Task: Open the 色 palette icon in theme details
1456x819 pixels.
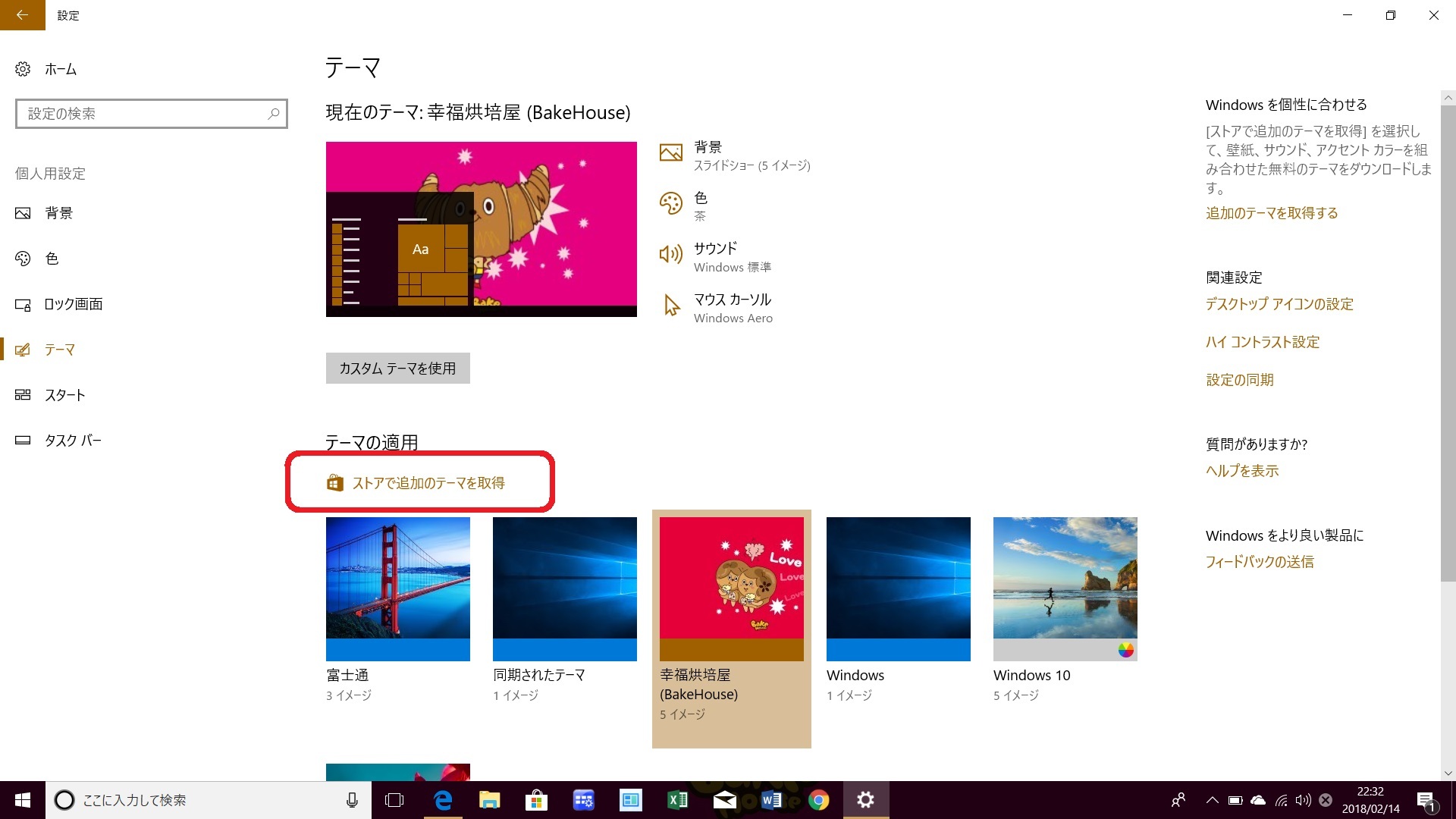Action: (x=671, y=203)
